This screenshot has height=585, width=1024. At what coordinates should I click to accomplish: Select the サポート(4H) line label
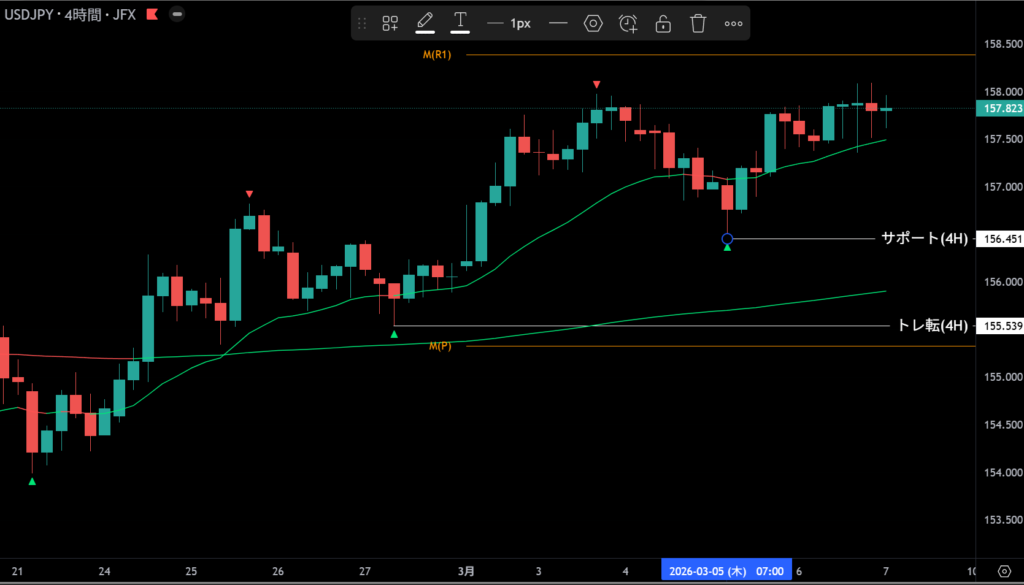[923, 238]
